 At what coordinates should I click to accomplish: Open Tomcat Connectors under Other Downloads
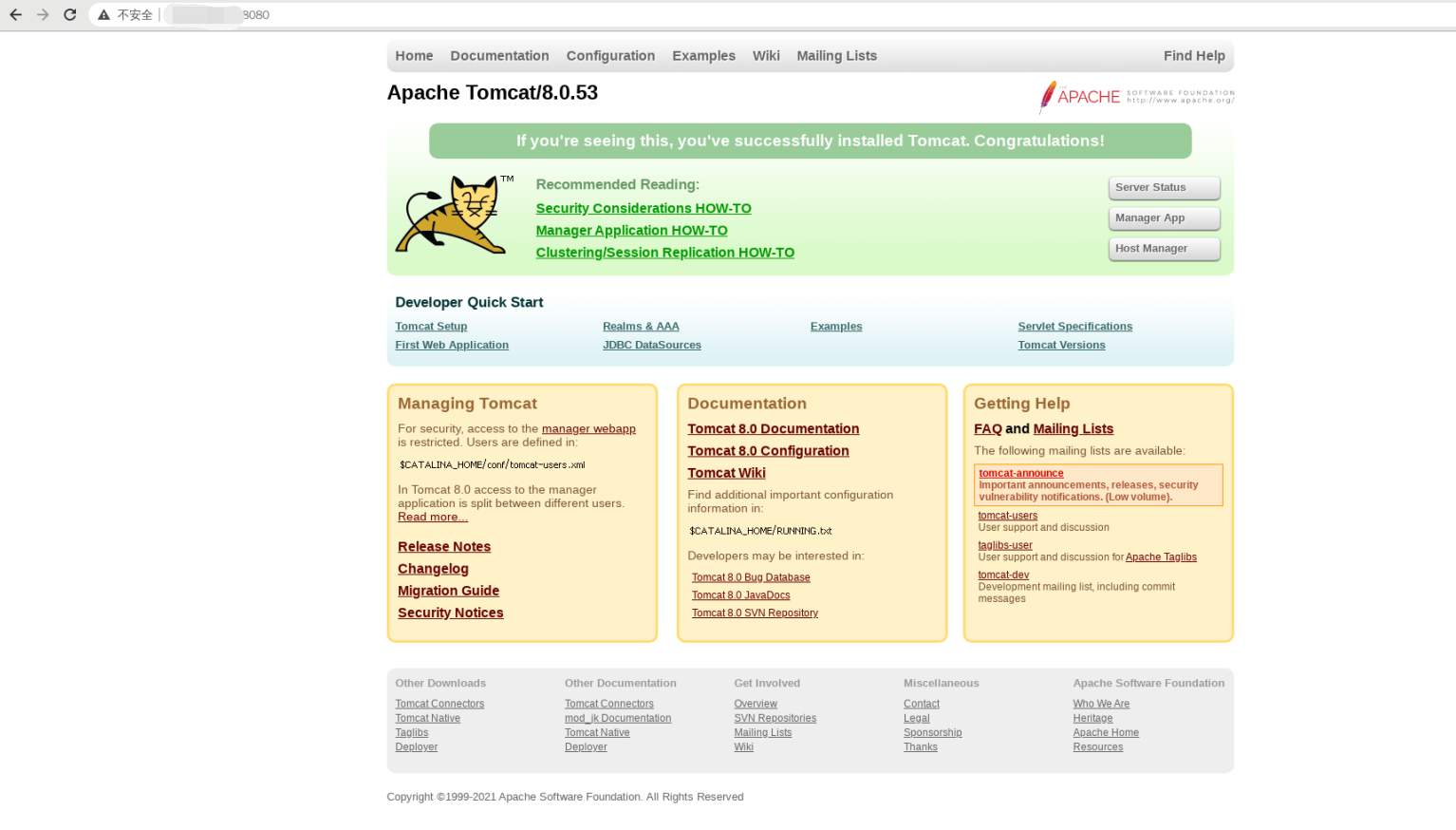(x=439, y=704)
